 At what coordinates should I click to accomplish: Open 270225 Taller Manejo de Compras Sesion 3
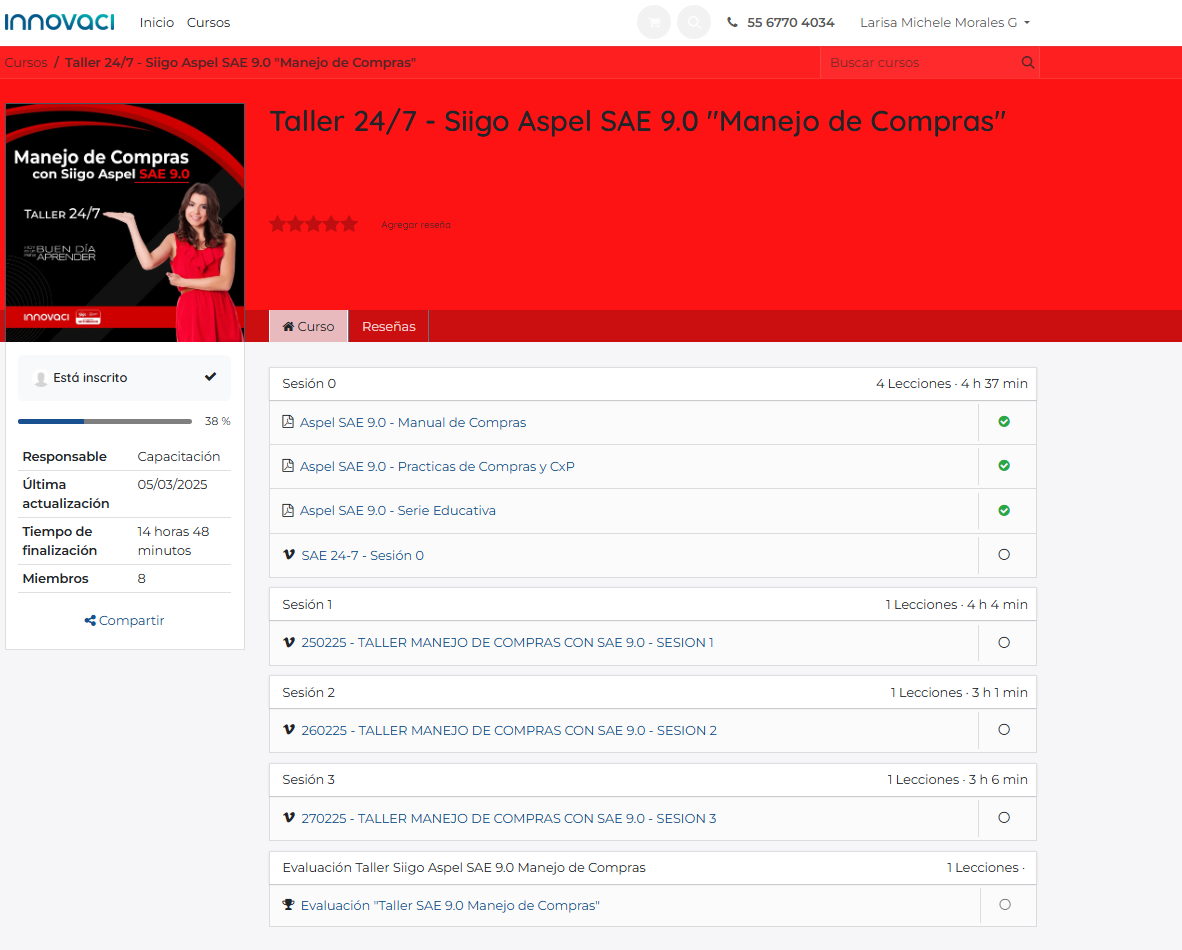pyautogui.click(x=508, y=818)
